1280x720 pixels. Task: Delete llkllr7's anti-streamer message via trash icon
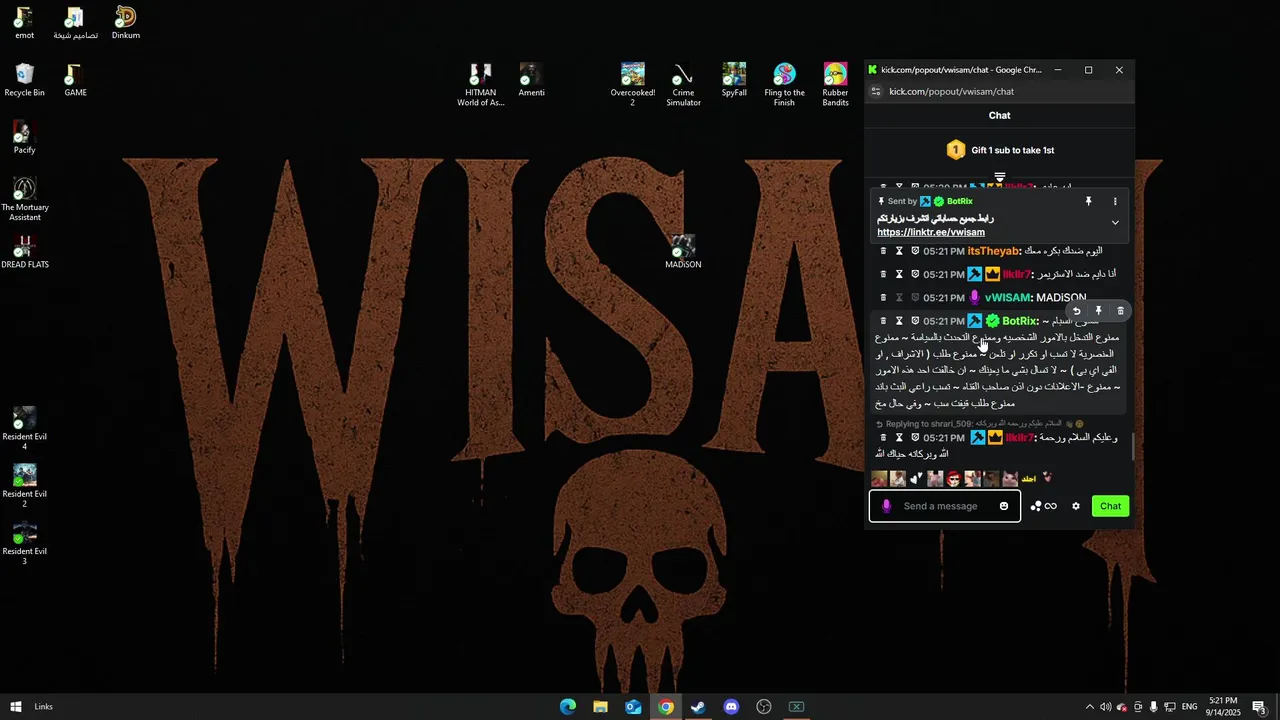883,274
